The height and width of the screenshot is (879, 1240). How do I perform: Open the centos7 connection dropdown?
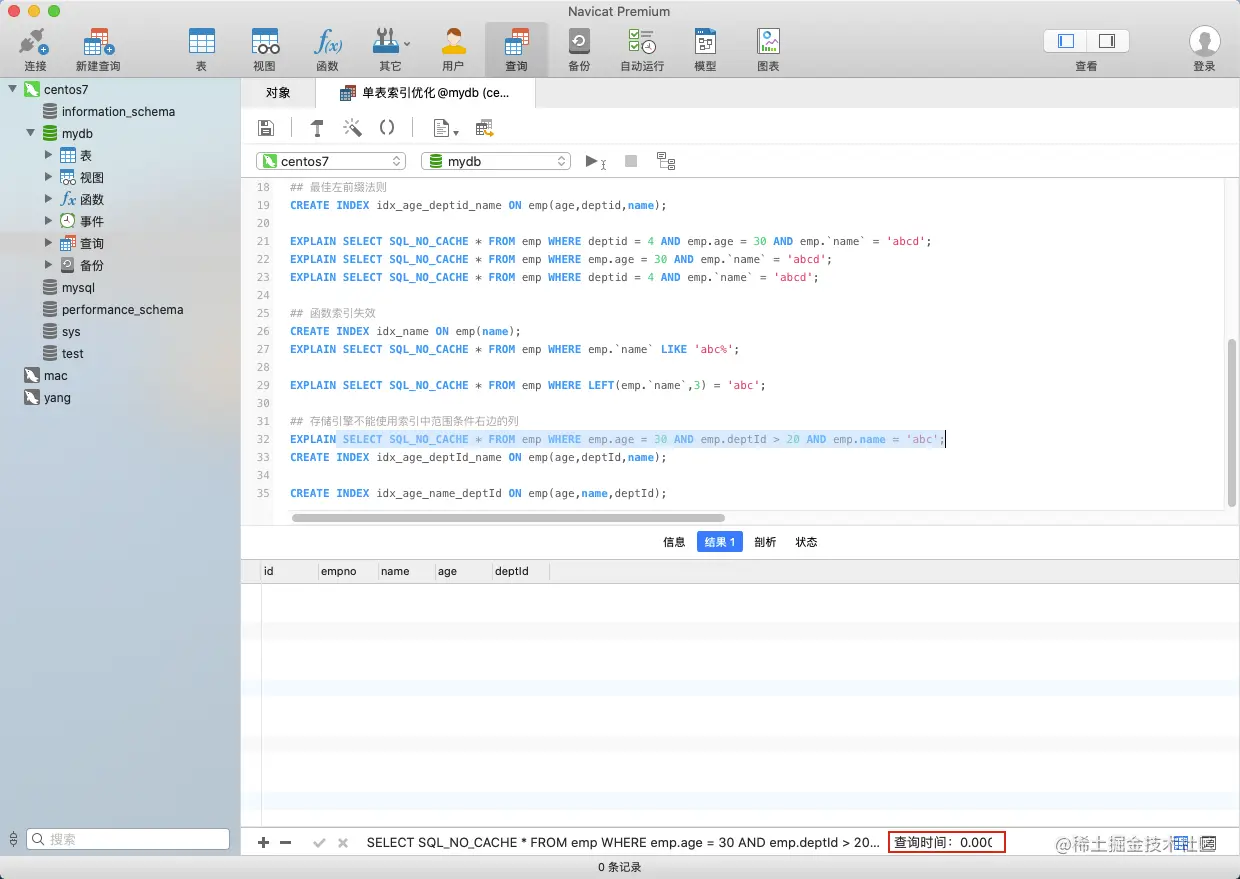[331, 161]
